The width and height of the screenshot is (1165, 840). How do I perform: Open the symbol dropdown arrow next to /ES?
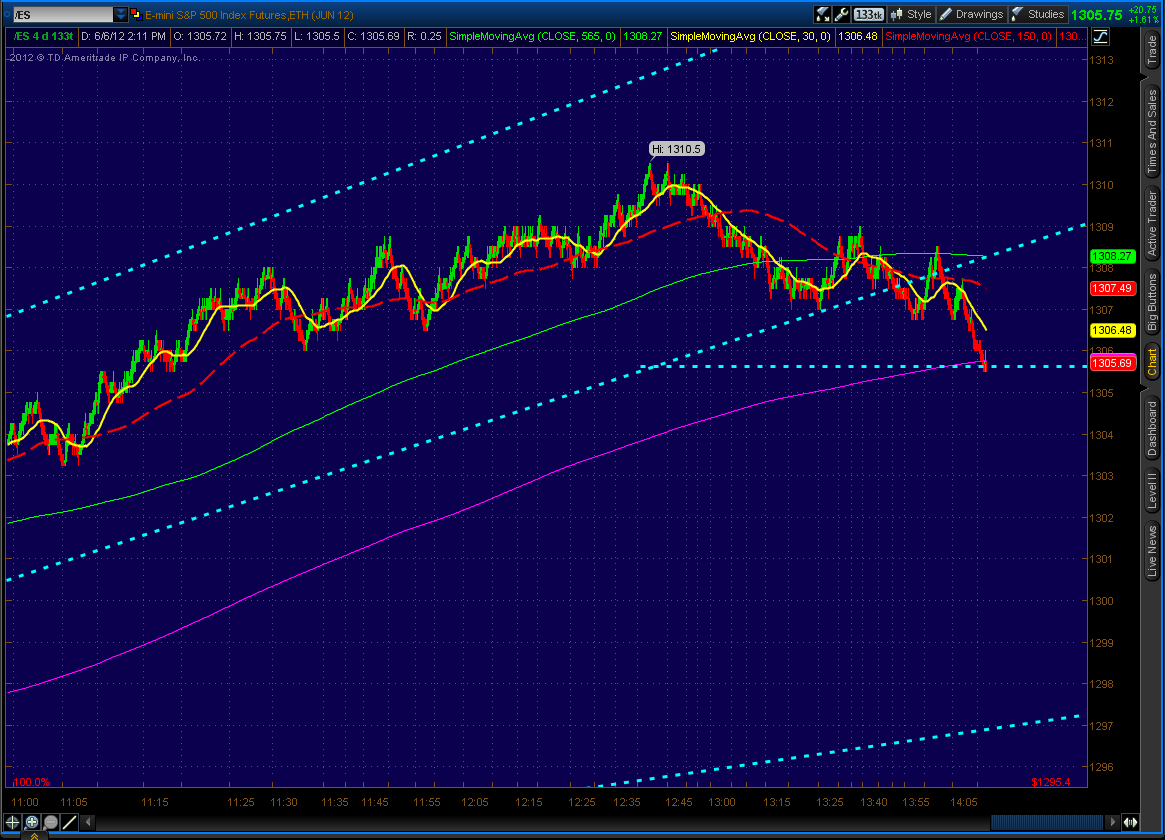tap(120, 14)
